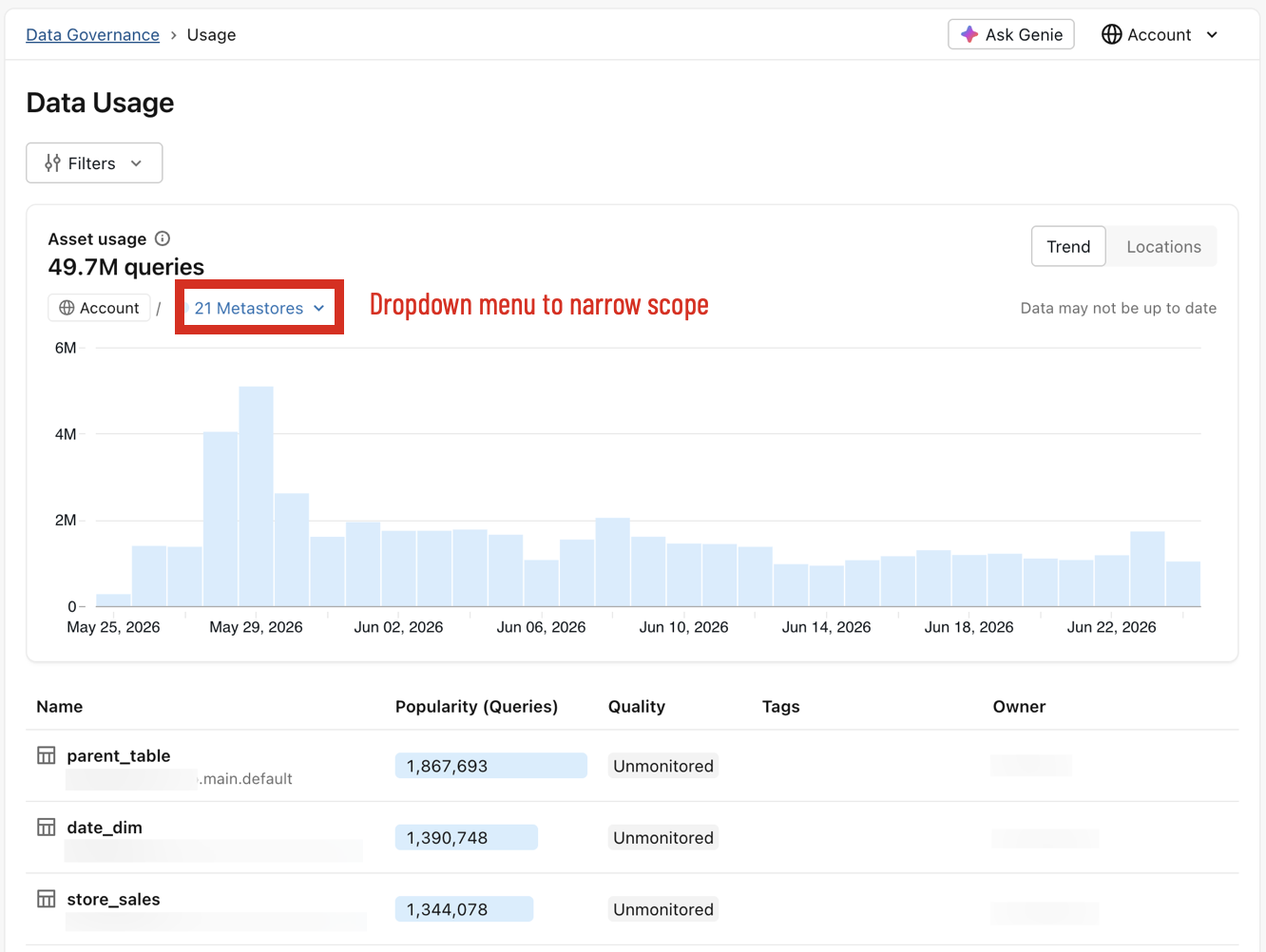Click the Owner column header
Image resolution: width=1266 pixels, height=952 pixels.
point(1019,707)
